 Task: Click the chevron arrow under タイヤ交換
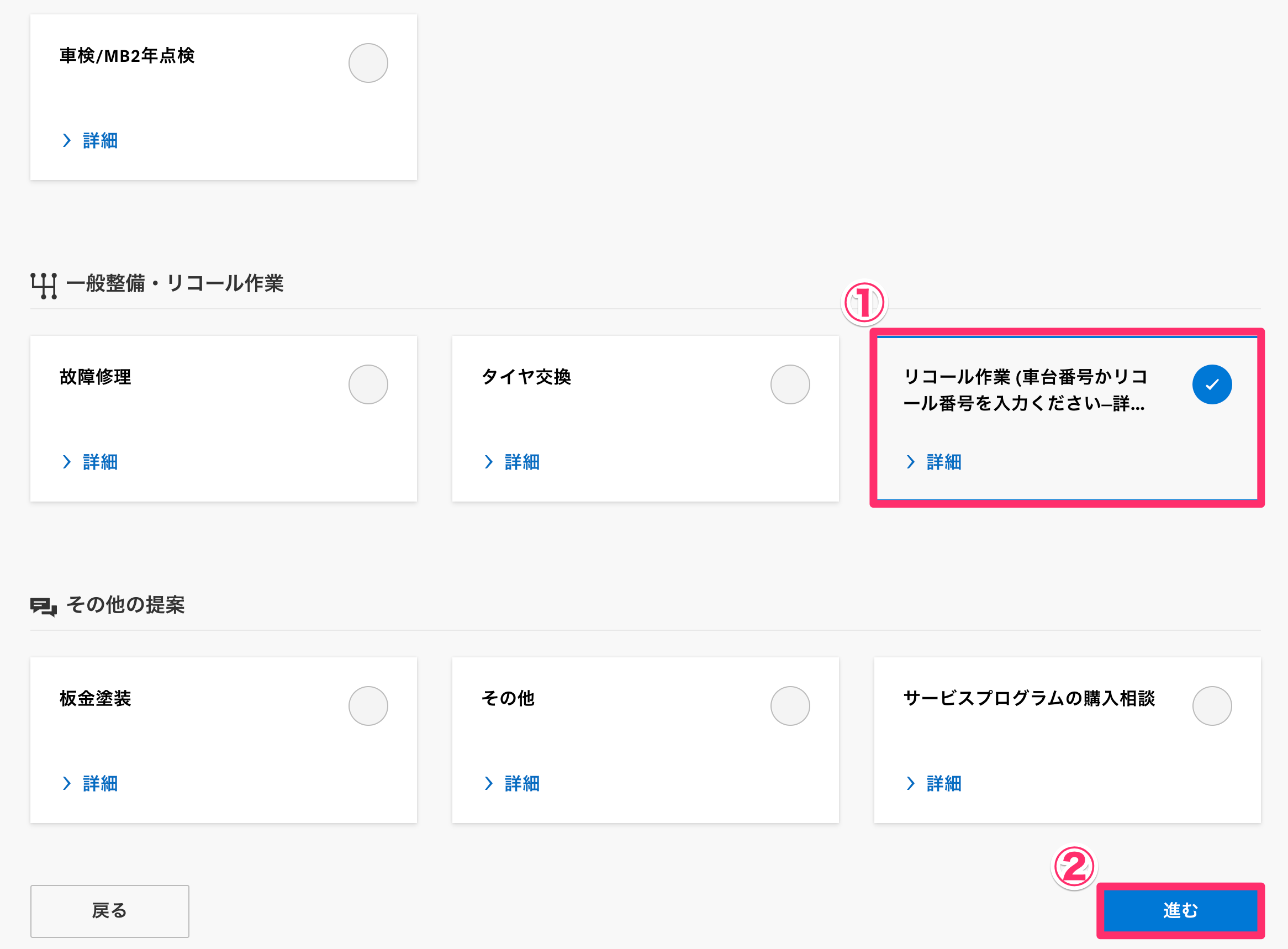pos(489,462)
